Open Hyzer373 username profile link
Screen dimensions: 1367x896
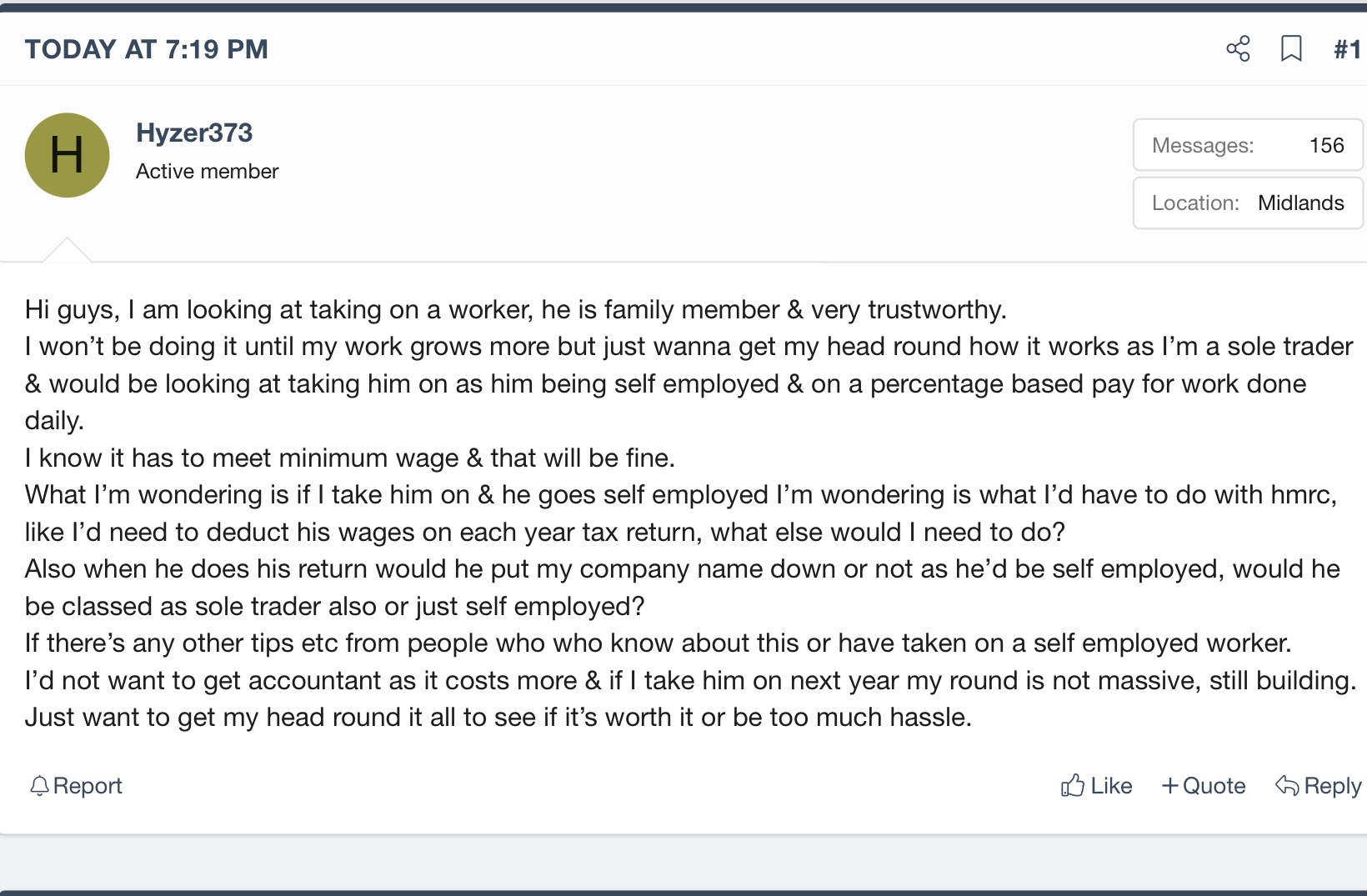click(194, 133)
